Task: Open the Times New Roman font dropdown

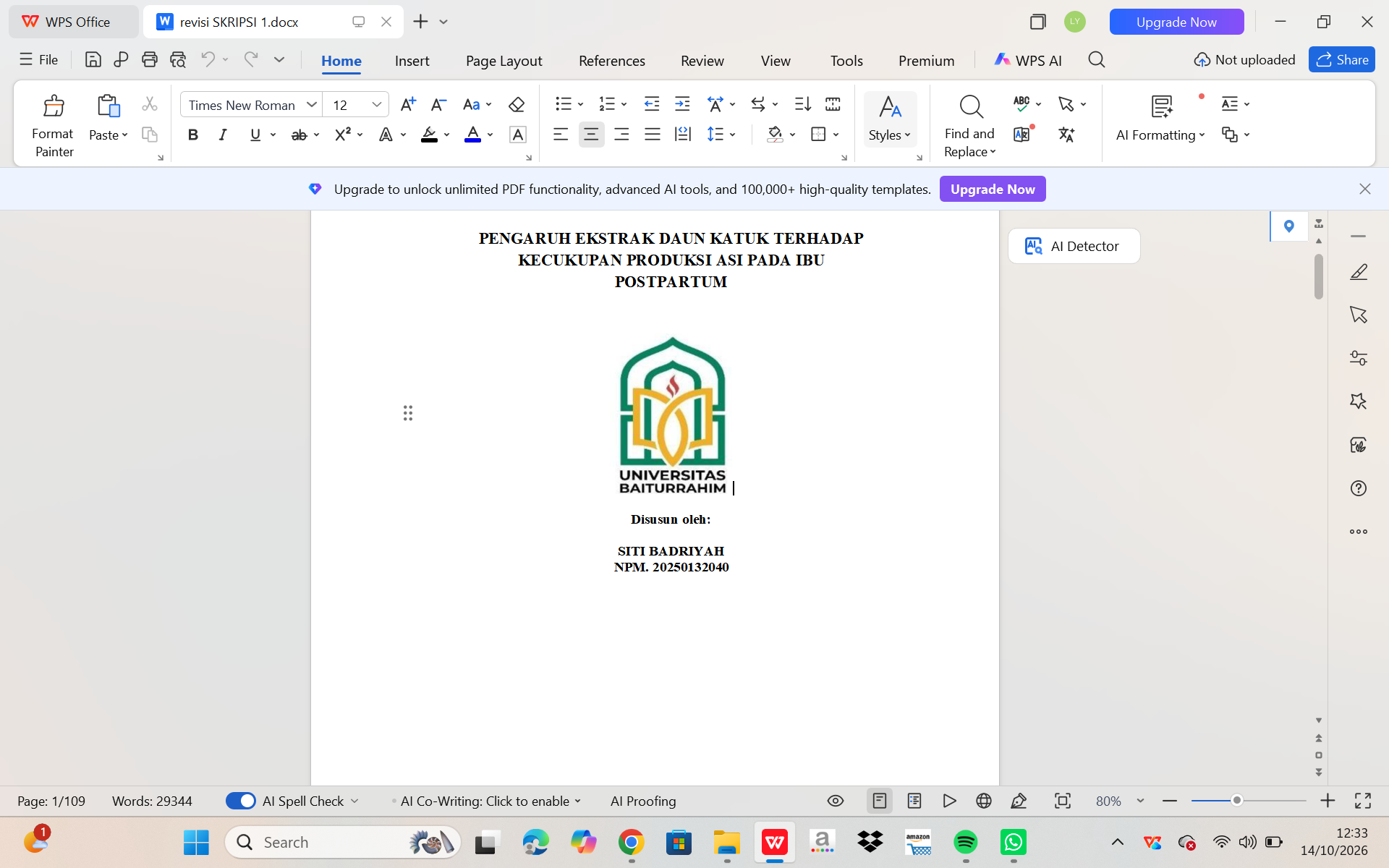Action: tap(312, 105)
